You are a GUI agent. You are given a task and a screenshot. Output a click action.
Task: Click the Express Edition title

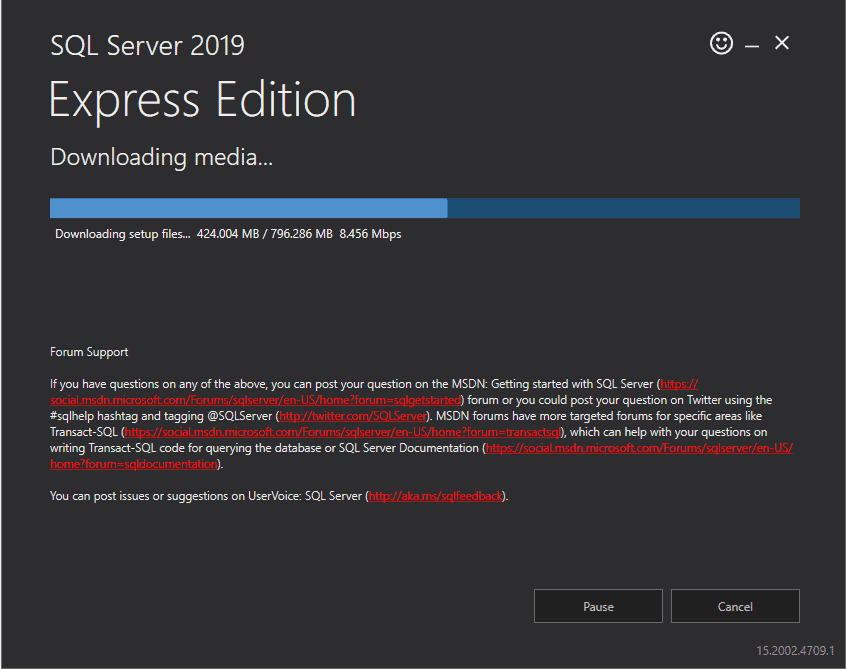tap(203, 101)
